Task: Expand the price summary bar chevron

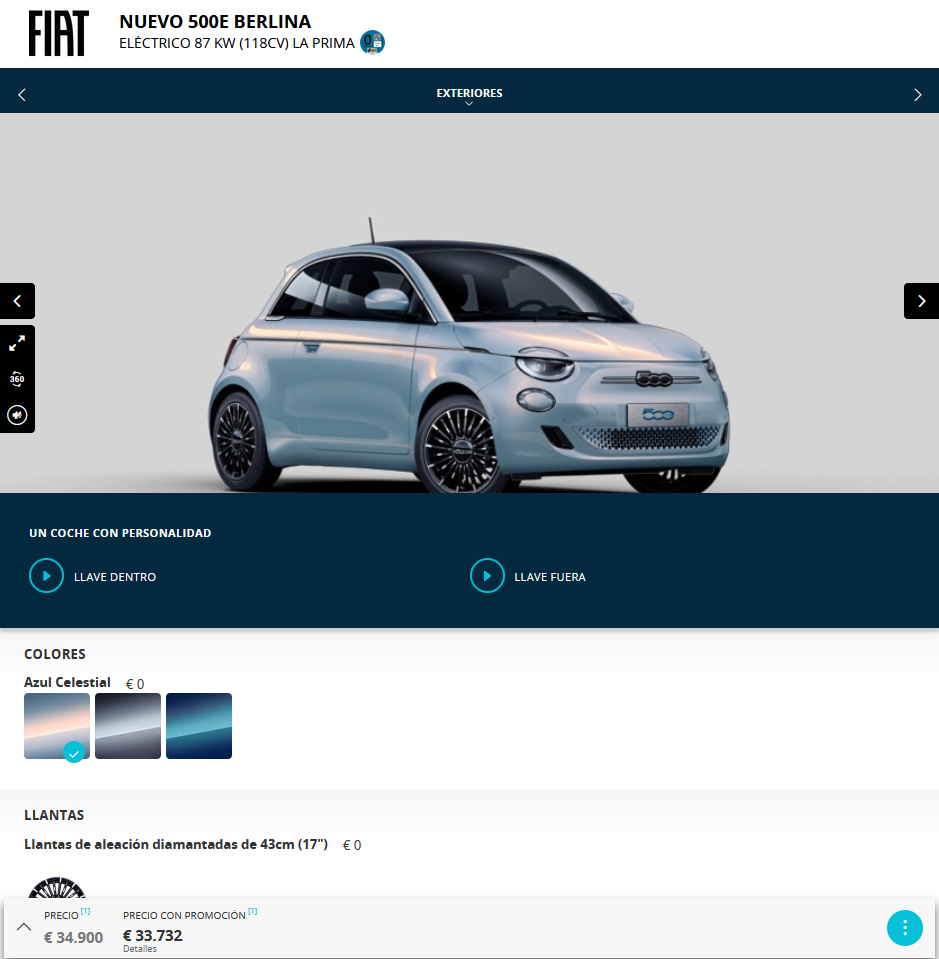Action: (x=24, y=927)
